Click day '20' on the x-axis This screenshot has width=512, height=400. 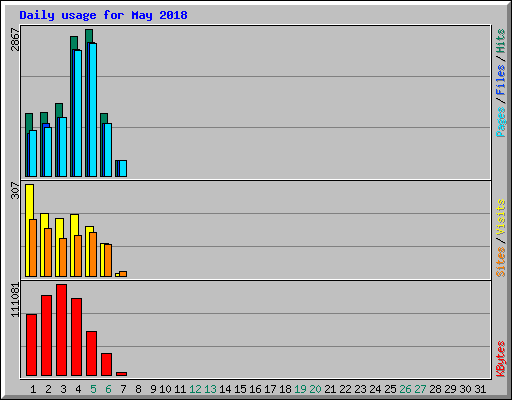click(x=315, y=389)
